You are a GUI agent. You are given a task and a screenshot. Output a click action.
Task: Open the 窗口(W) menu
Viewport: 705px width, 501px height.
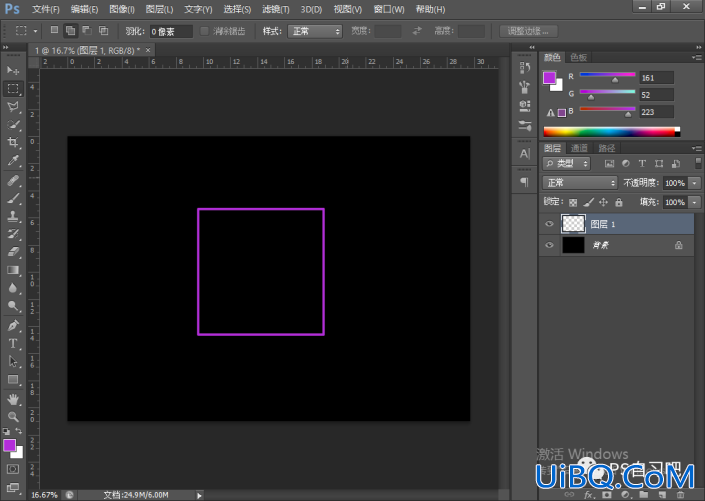[x=389, y=9]
